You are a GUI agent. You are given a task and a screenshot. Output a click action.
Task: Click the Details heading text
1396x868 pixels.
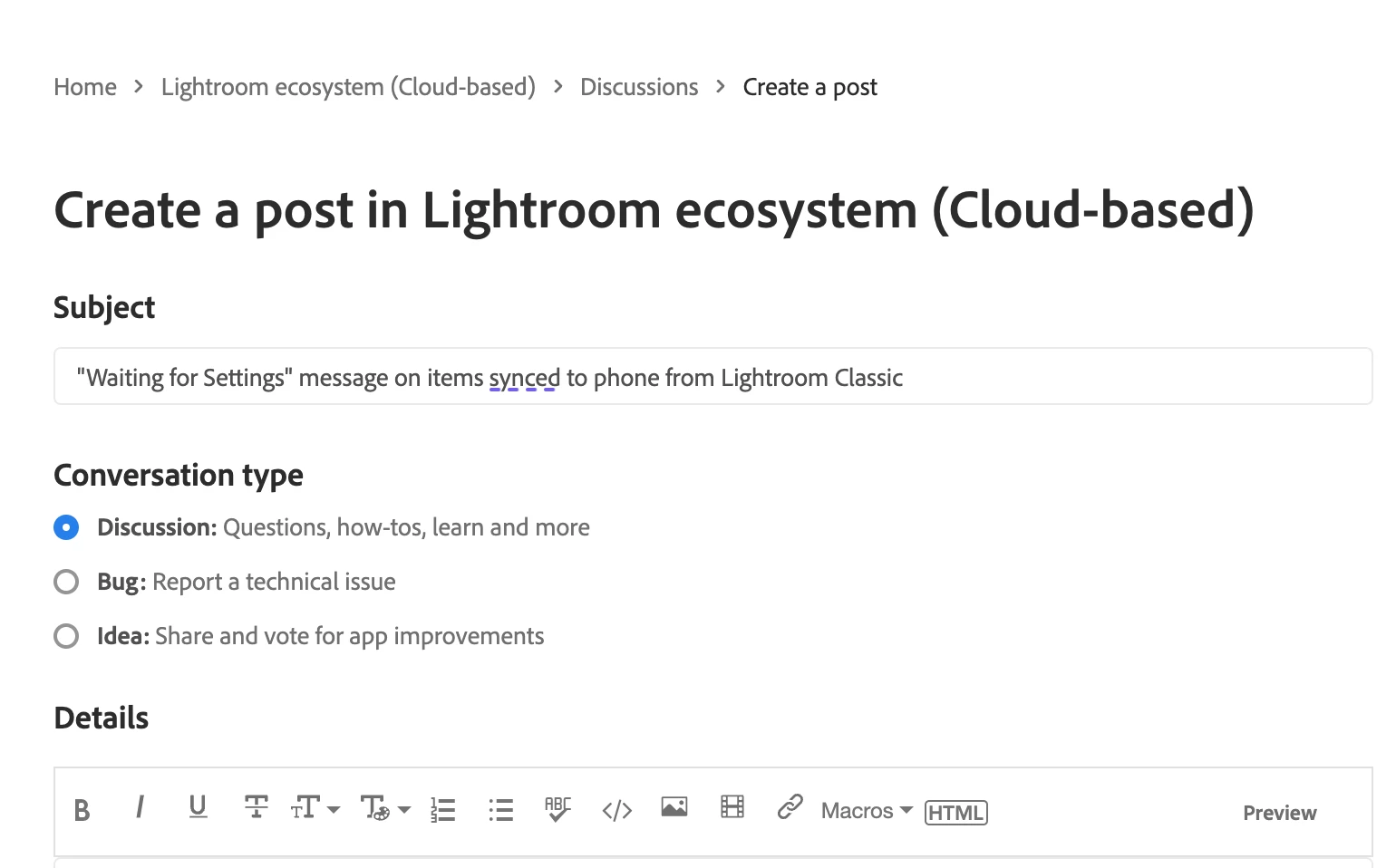tap(102, 718)
